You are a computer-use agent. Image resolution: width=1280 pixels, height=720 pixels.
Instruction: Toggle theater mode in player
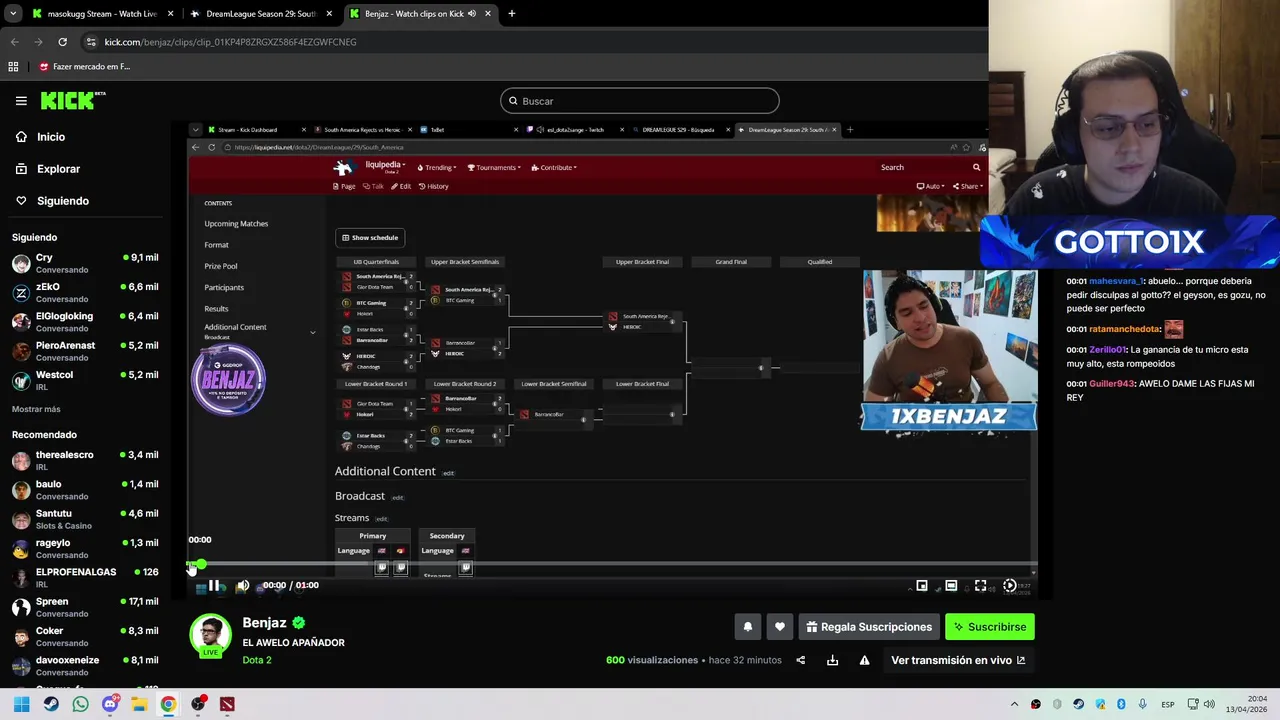[951, 586]
